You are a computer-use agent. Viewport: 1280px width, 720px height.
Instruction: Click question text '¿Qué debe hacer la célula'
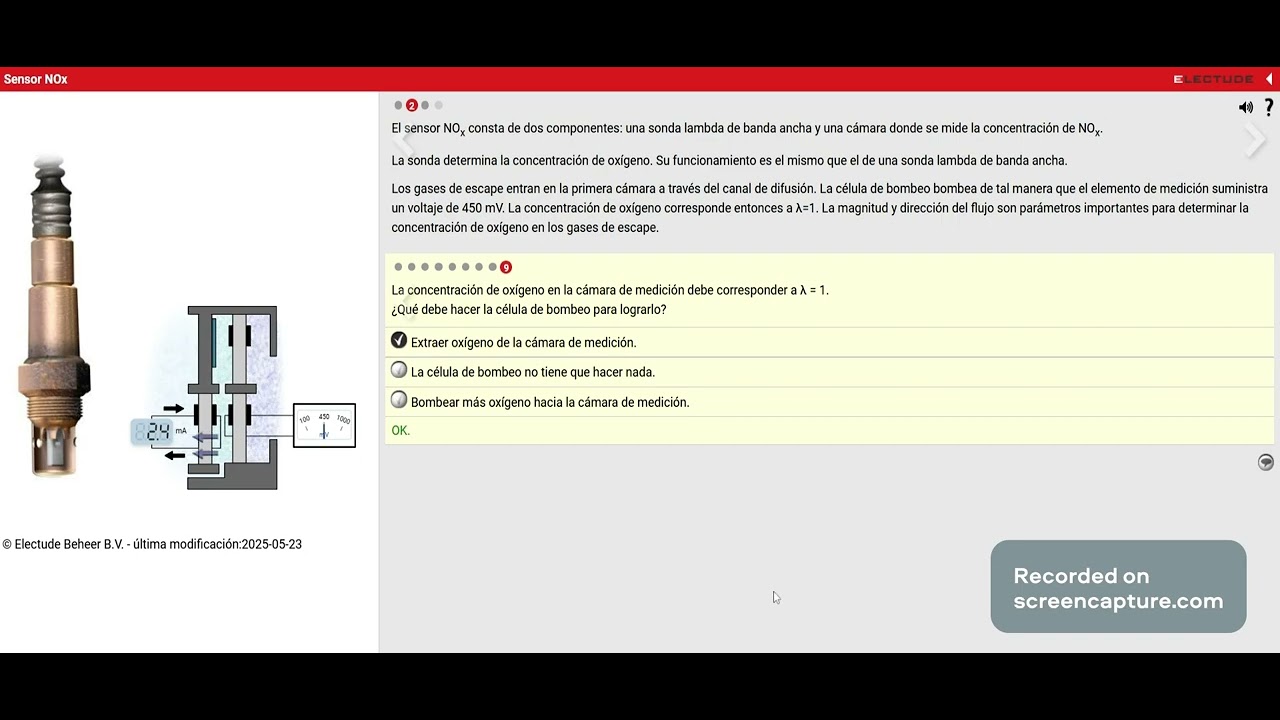tap(529, 310)
